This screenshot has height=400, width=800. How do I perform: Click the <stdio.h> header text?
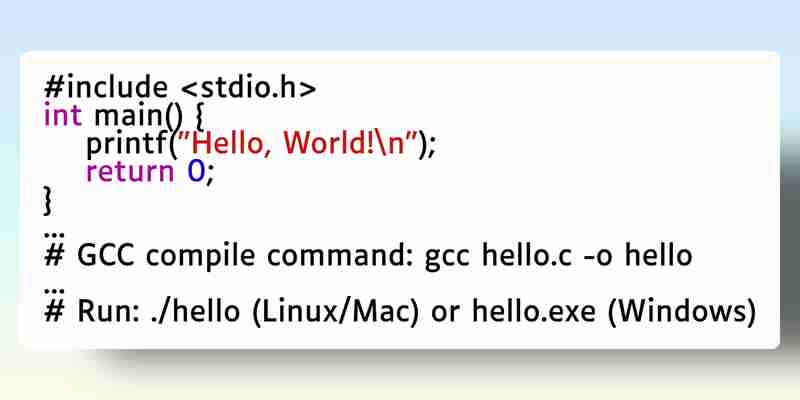pos(248,87)
